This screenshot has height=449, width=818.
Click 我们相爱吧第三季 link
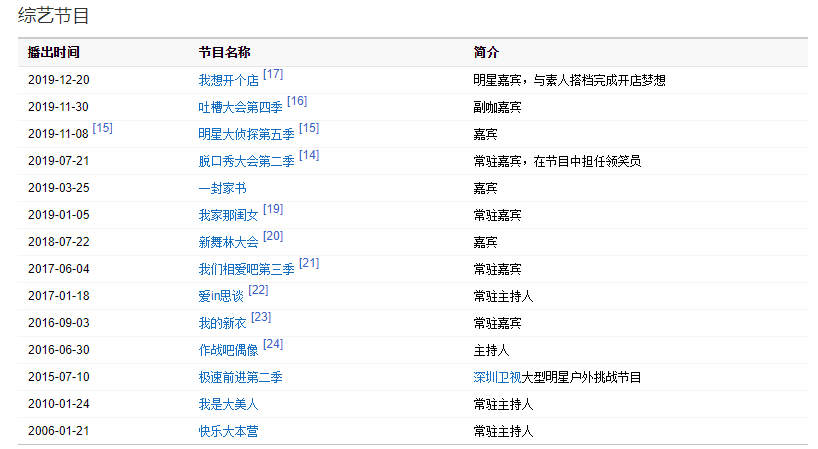[246, 270]
